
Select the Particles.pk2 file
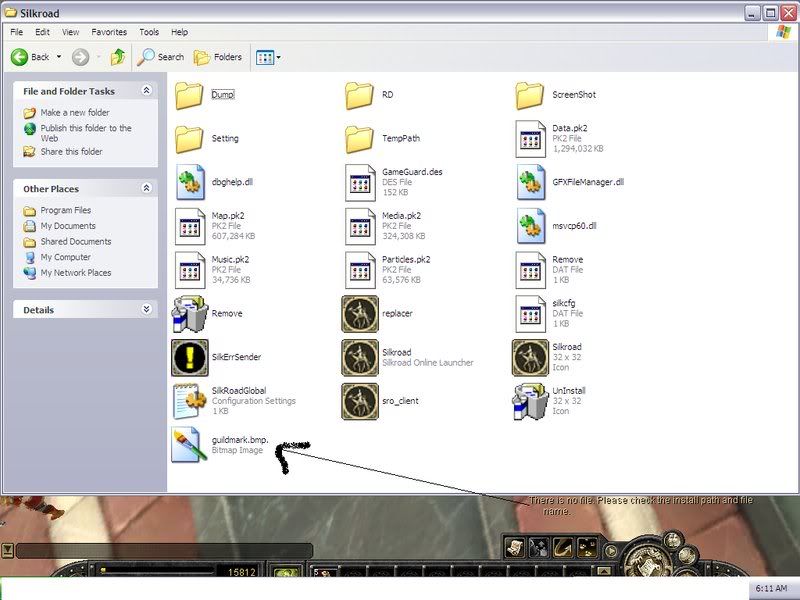(x=360, y=270)
